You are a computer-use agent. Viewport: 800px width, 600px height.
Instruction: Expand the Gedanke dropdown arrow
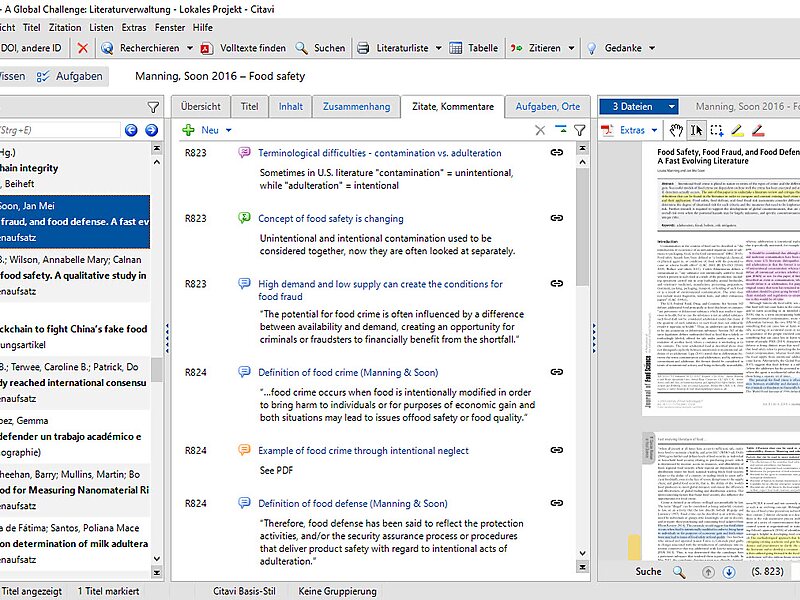click(652, 48)
